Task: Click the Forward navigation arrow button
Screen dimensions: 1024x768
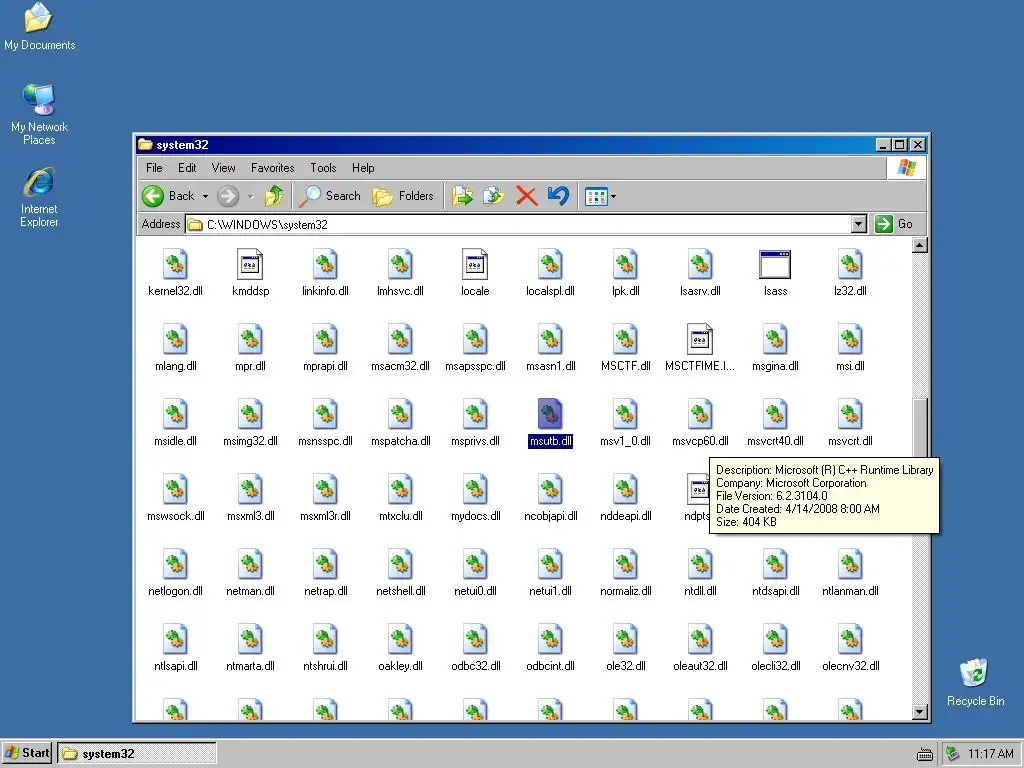Action: (x=228, y=196)
